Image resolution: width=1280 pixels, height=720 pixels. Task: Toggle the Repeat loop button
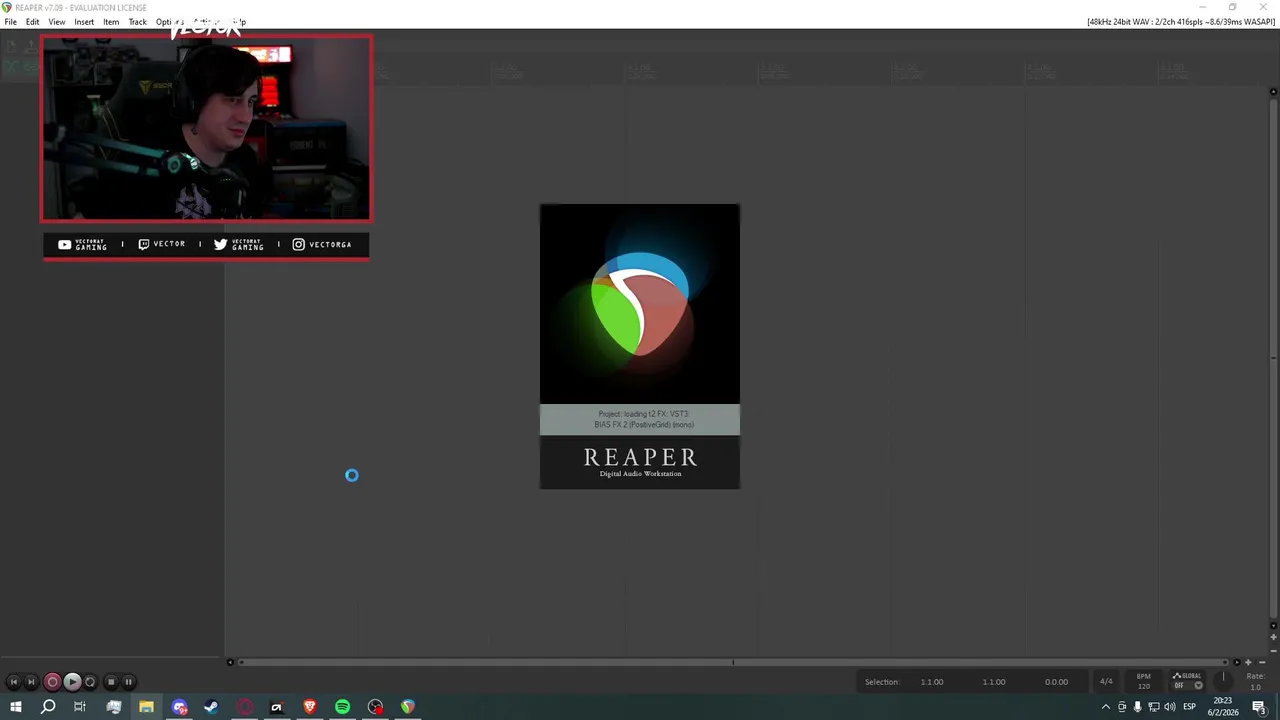[x=90, y=682]
